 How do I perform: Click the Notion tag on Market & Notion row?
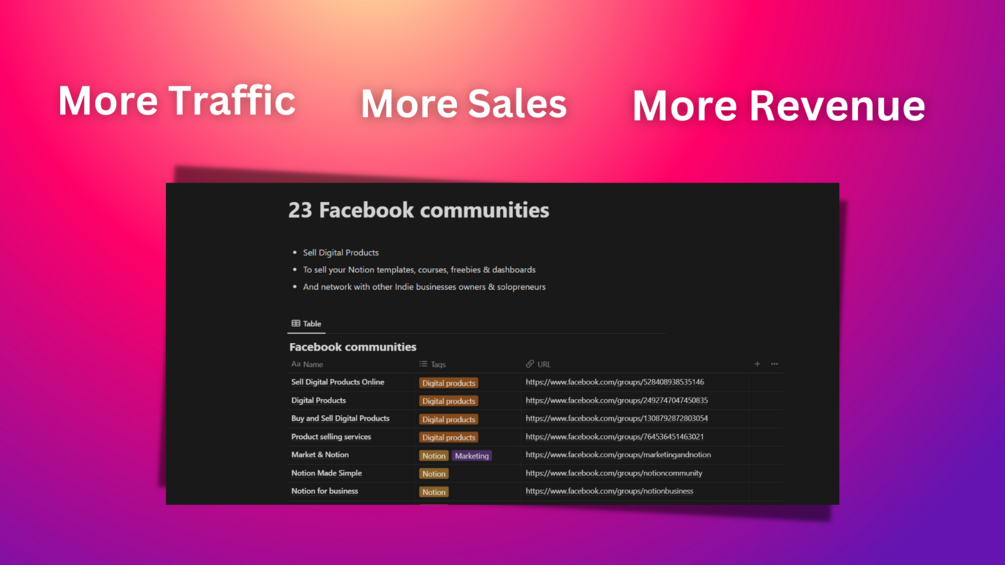pos(434,456)
